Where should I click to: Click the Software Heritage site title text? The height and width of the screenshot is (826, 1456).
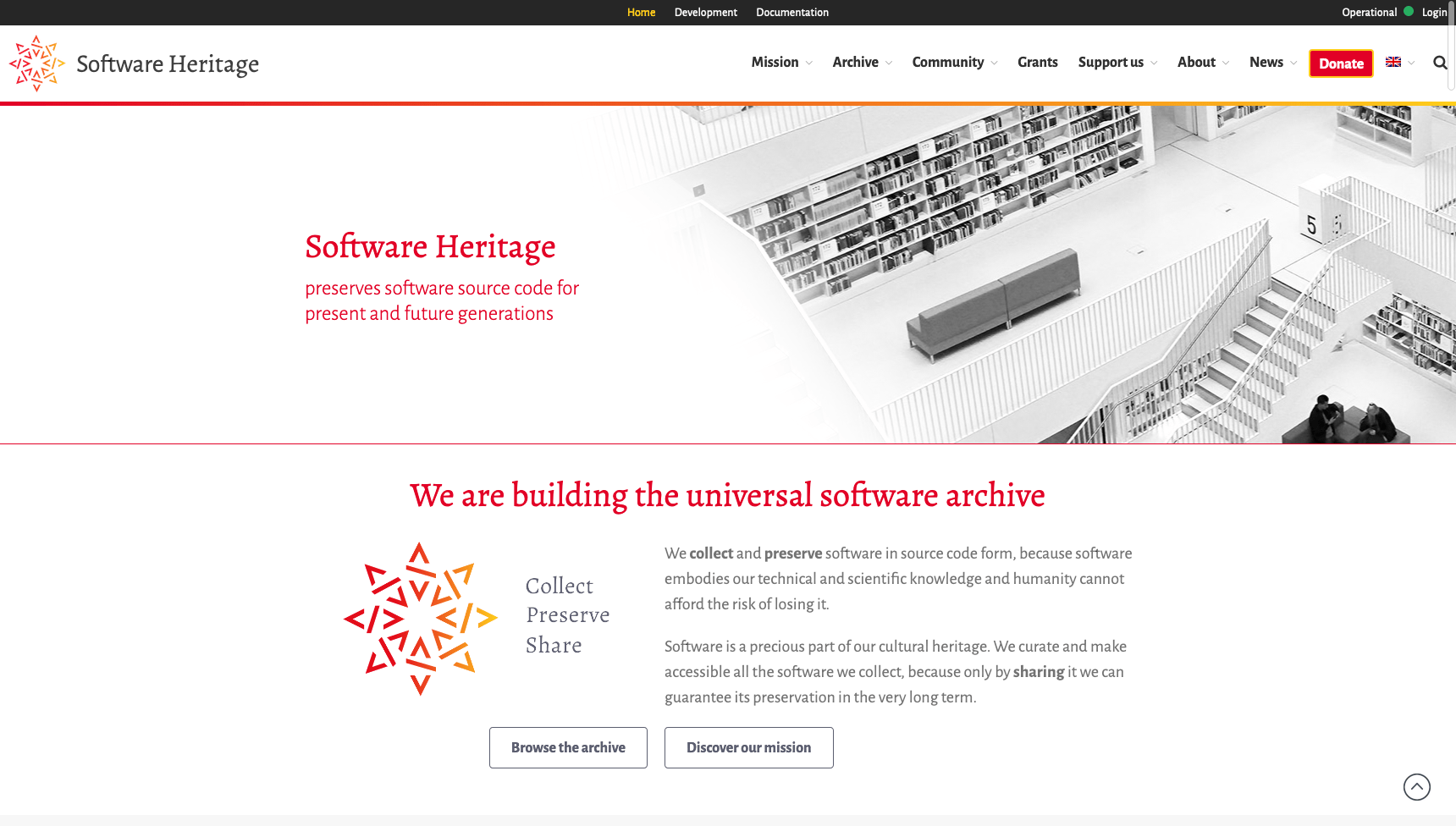(168, 64)
